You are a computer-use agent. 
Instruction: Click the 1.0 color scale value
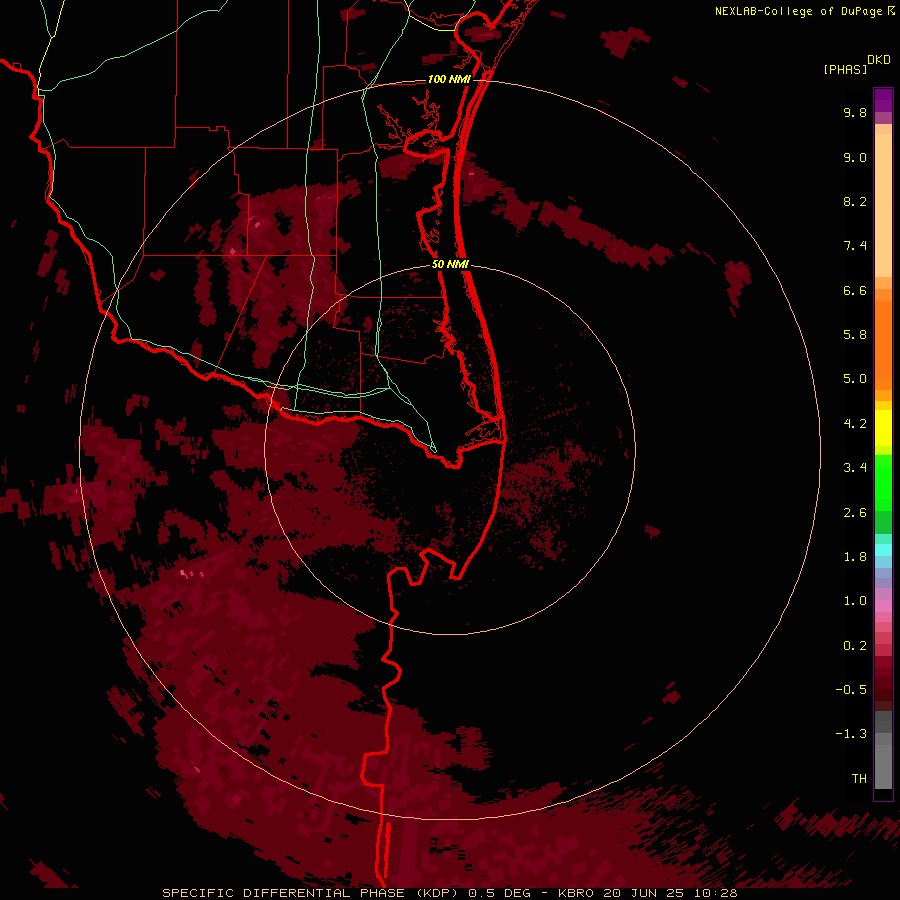click(x=855, y=601)
